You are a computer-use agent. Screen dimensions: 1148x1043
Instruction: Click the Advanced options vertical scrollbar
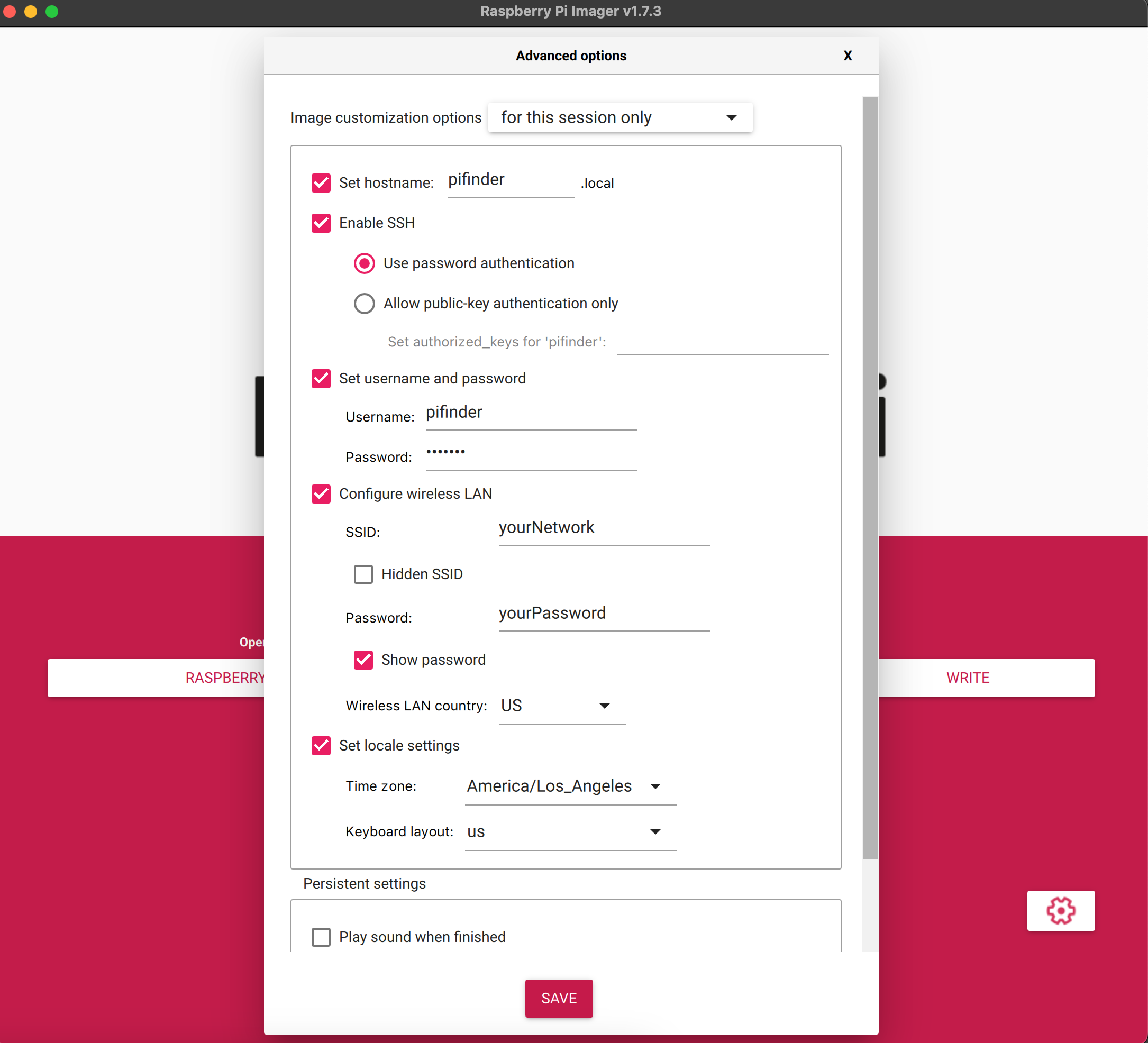(870, 477)
